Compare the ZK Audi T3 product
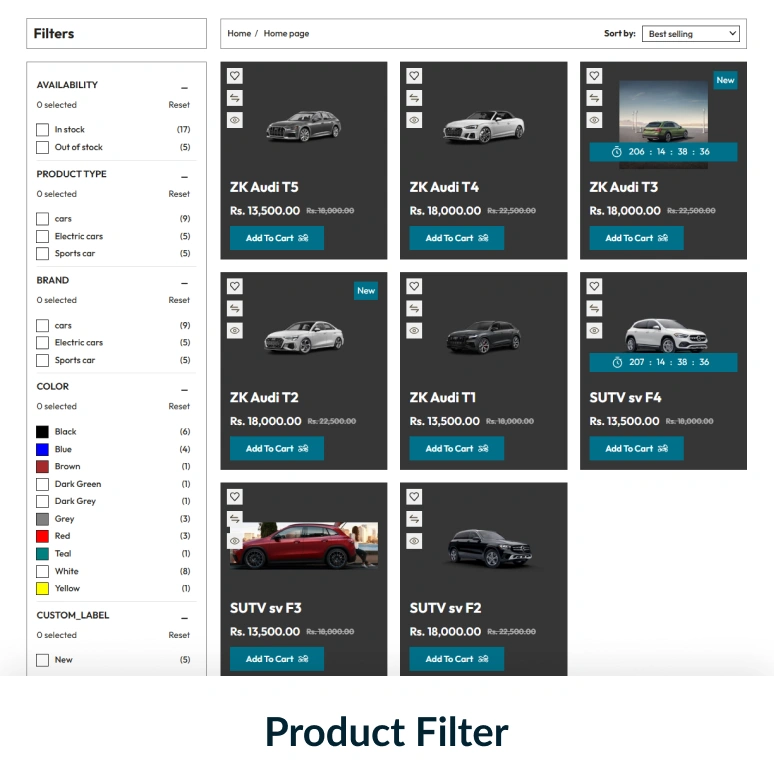The height and width of the screenshot is (784, 774). pos(594,98)
